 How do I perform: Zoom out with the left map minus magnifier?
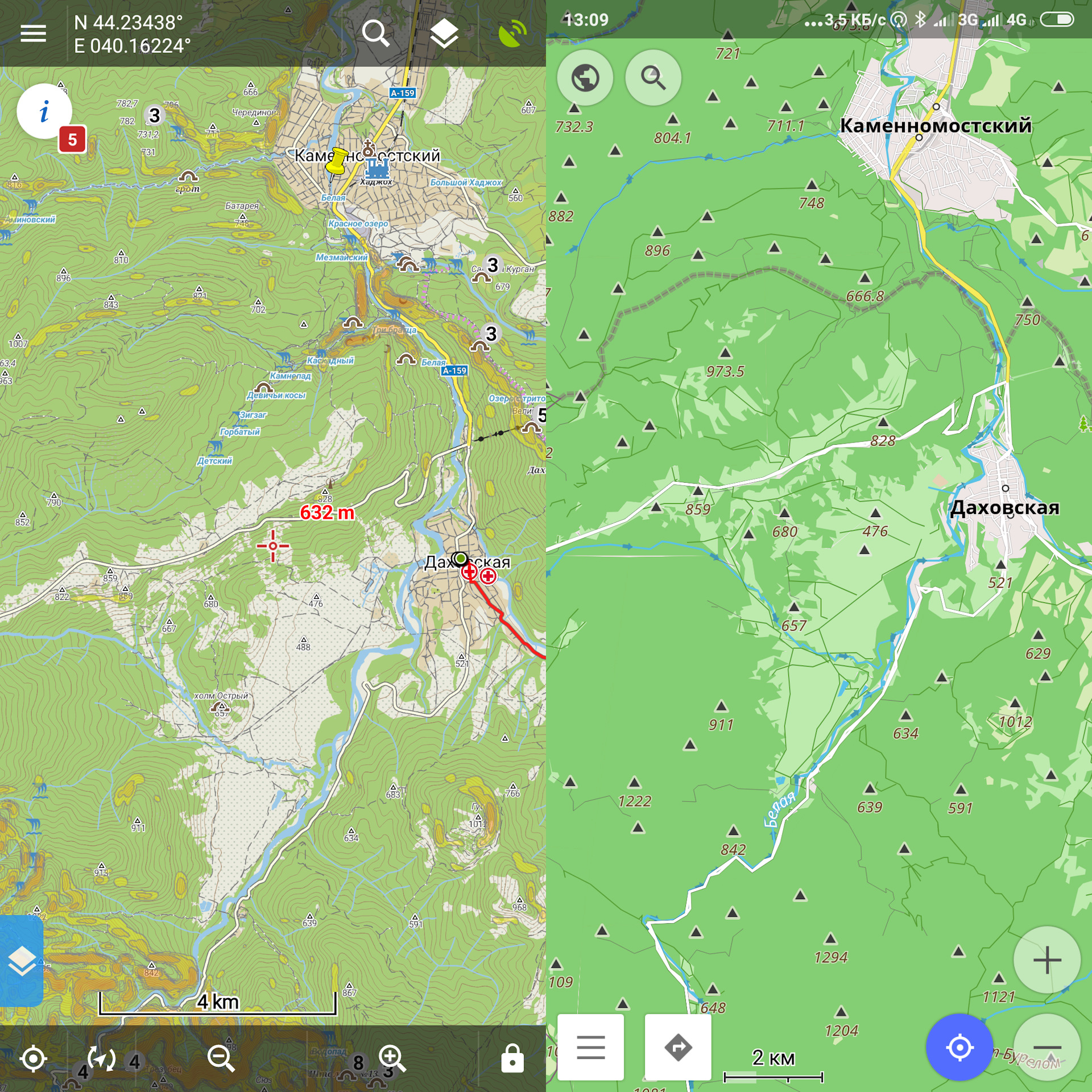(x=221, y=1059)
